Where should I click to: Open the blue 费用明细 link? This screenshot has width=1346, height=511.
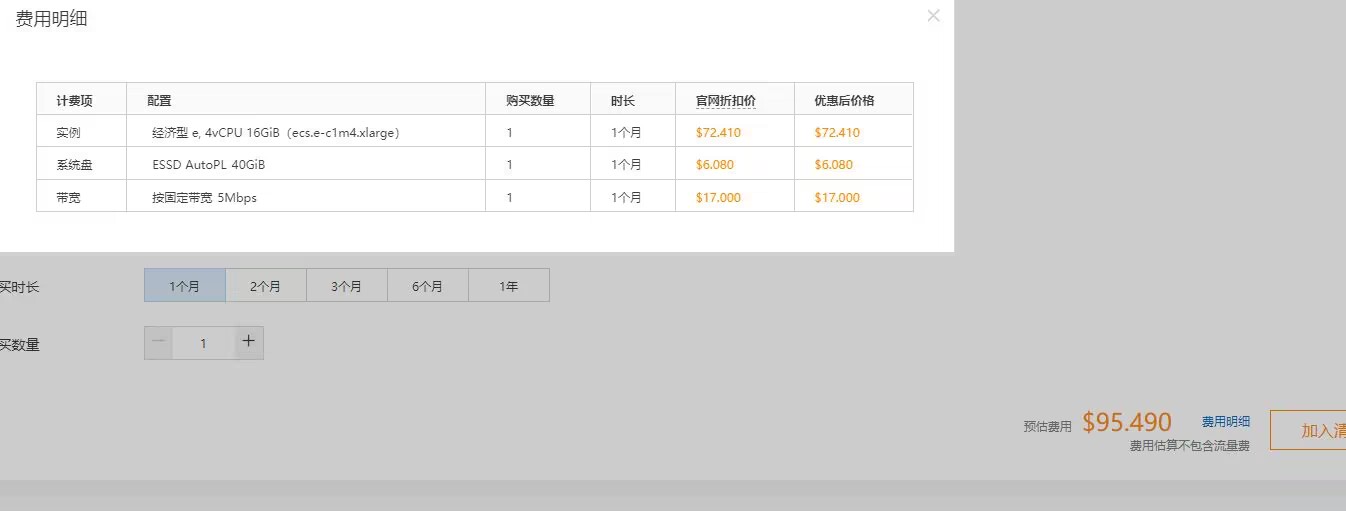point(1225,422)
